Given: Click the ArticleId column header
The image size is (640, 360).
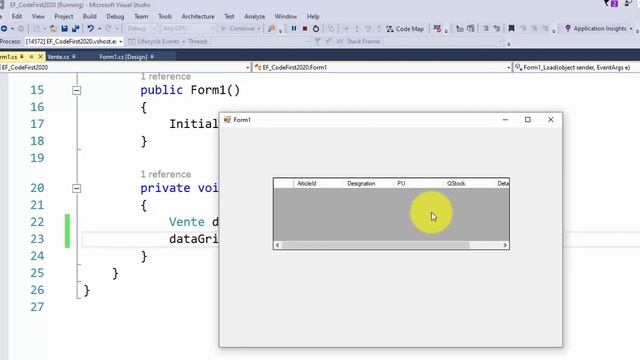Looking at the screenshot, I should point(318,184).
